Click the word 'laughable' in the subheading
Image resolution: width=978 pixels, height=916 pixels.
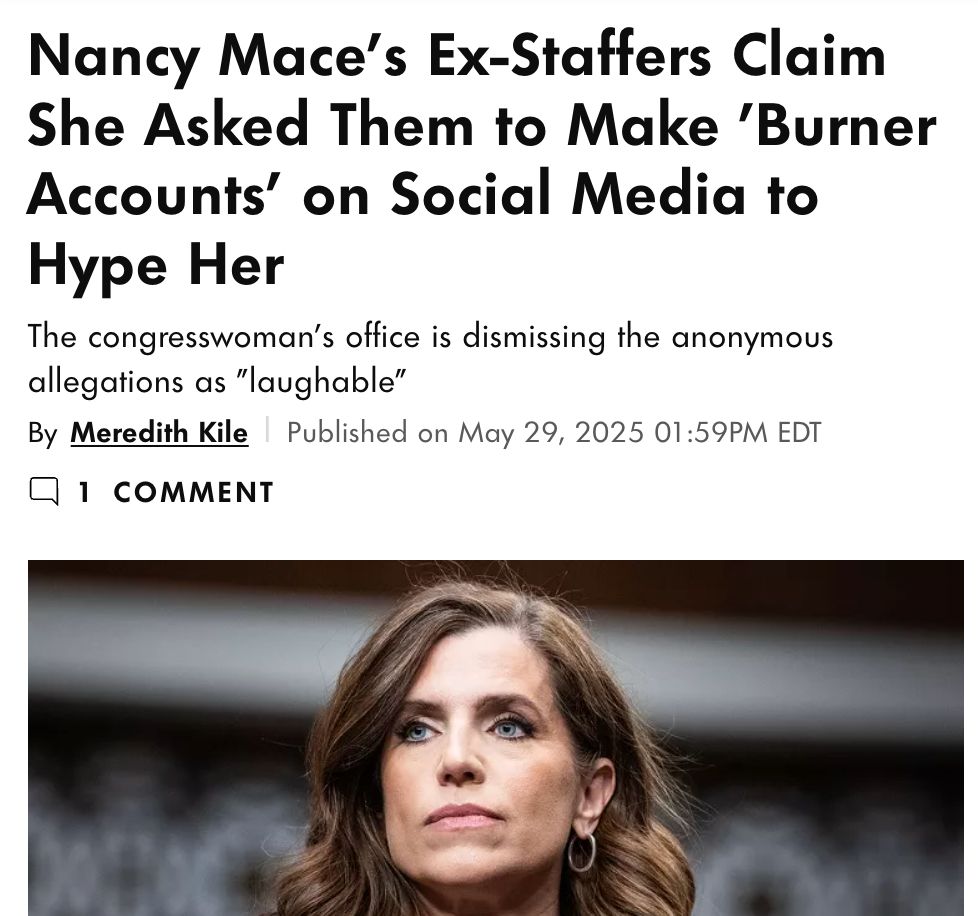pos(321,381)
